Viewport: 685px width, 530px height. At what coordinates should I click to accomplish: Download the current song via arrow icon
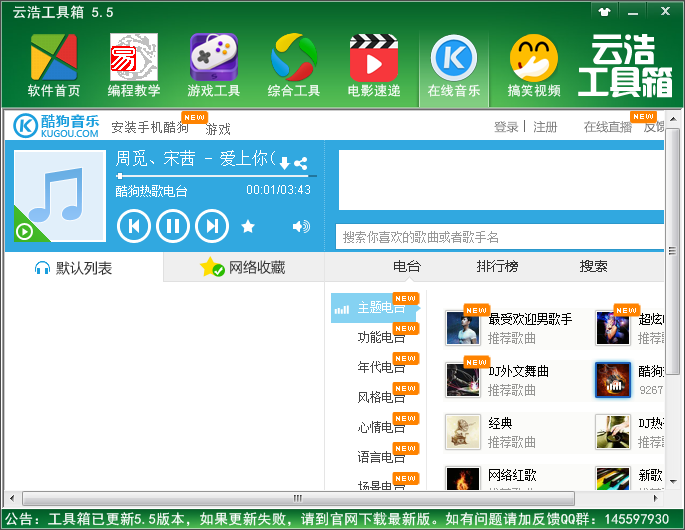click(284, 163)
